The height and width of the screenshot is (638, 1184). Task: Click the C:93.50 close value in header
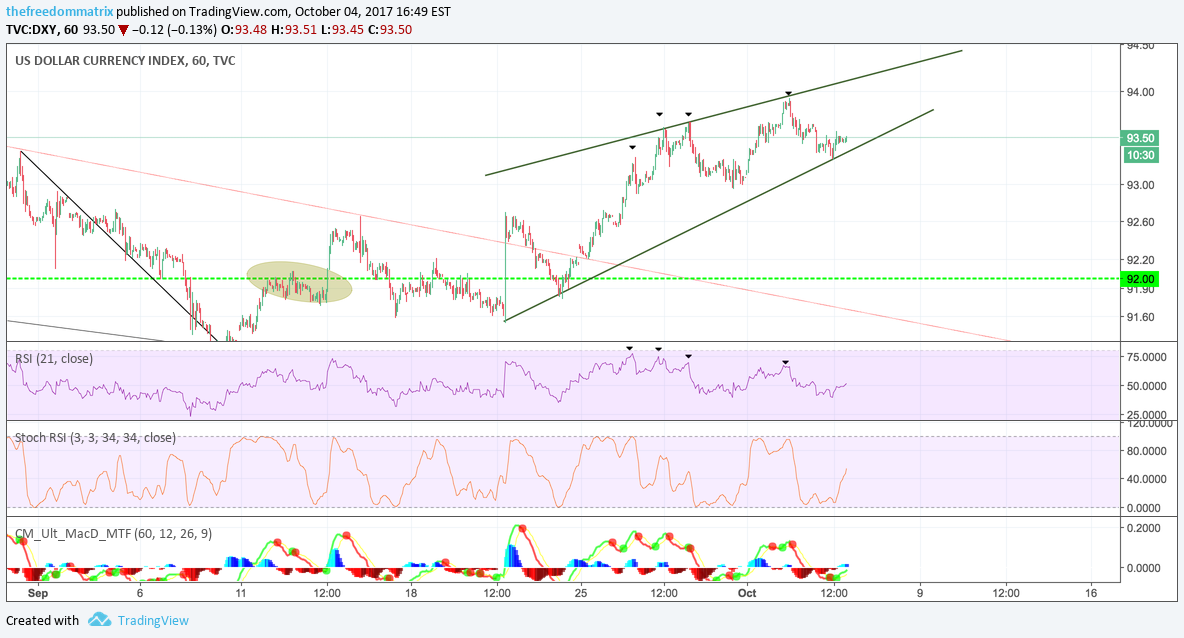click(x=390, y=29)
